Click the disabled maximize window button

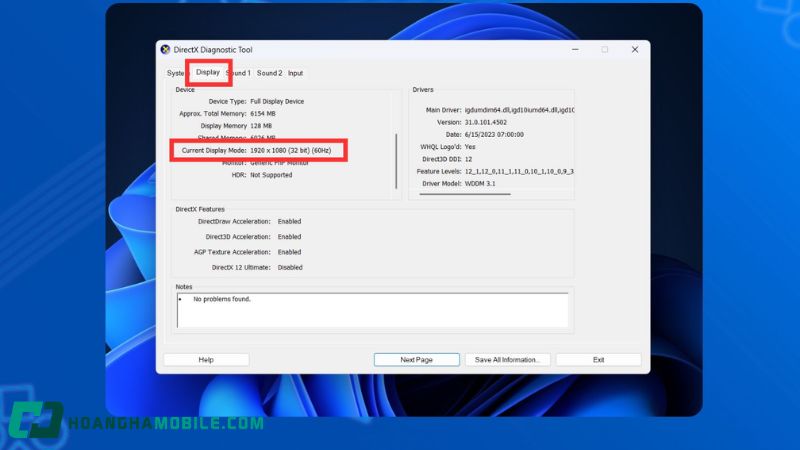[605, 49]
